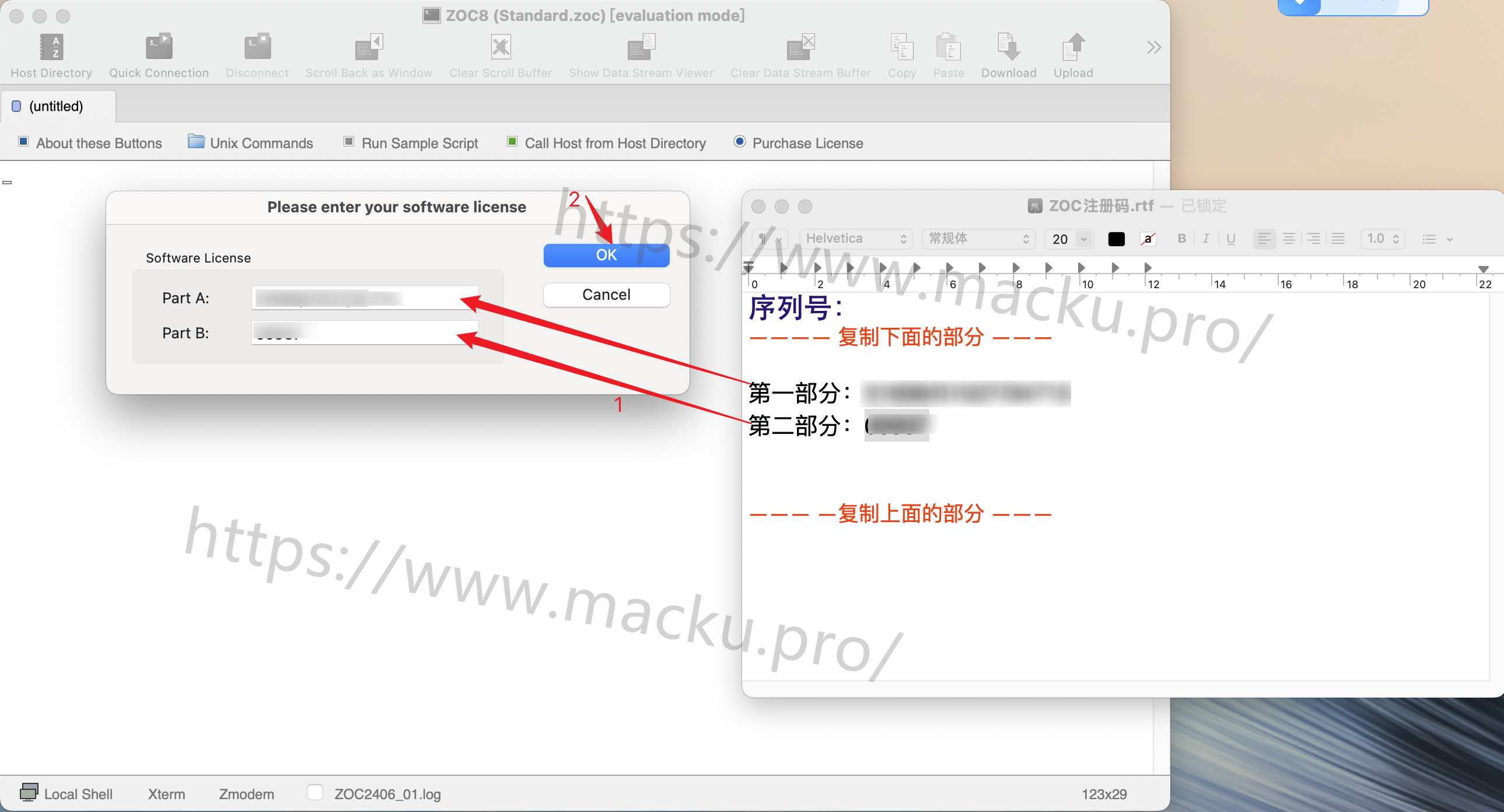1504x812 pixels.
Task: Click Local Shell in status bar
Action: [x=67, y=794]
